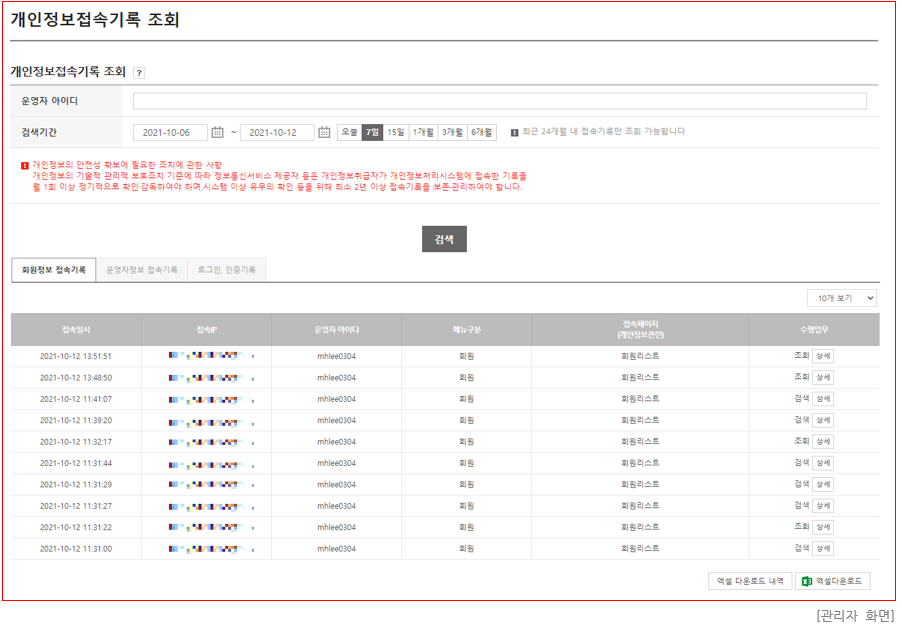Select timestamp 2021-10-12 13:51:51 cell
This screenshot has width=904, height=634.
[x=76, y=356]
